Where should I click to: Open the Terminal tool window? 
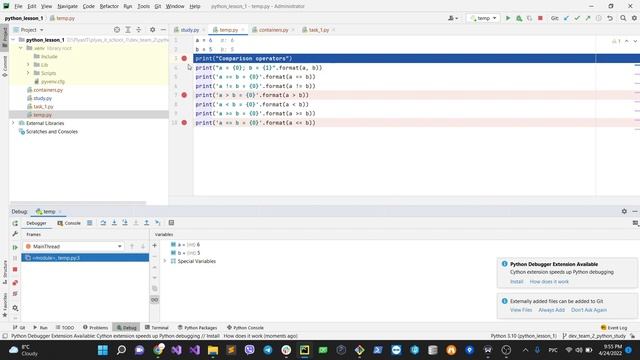coord(157,328)
